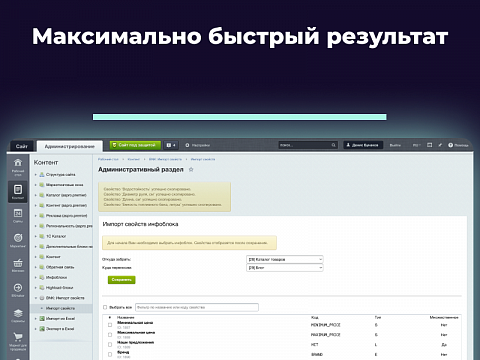
Task: Click the Сайт под защитой button
Action: (135, 145)
